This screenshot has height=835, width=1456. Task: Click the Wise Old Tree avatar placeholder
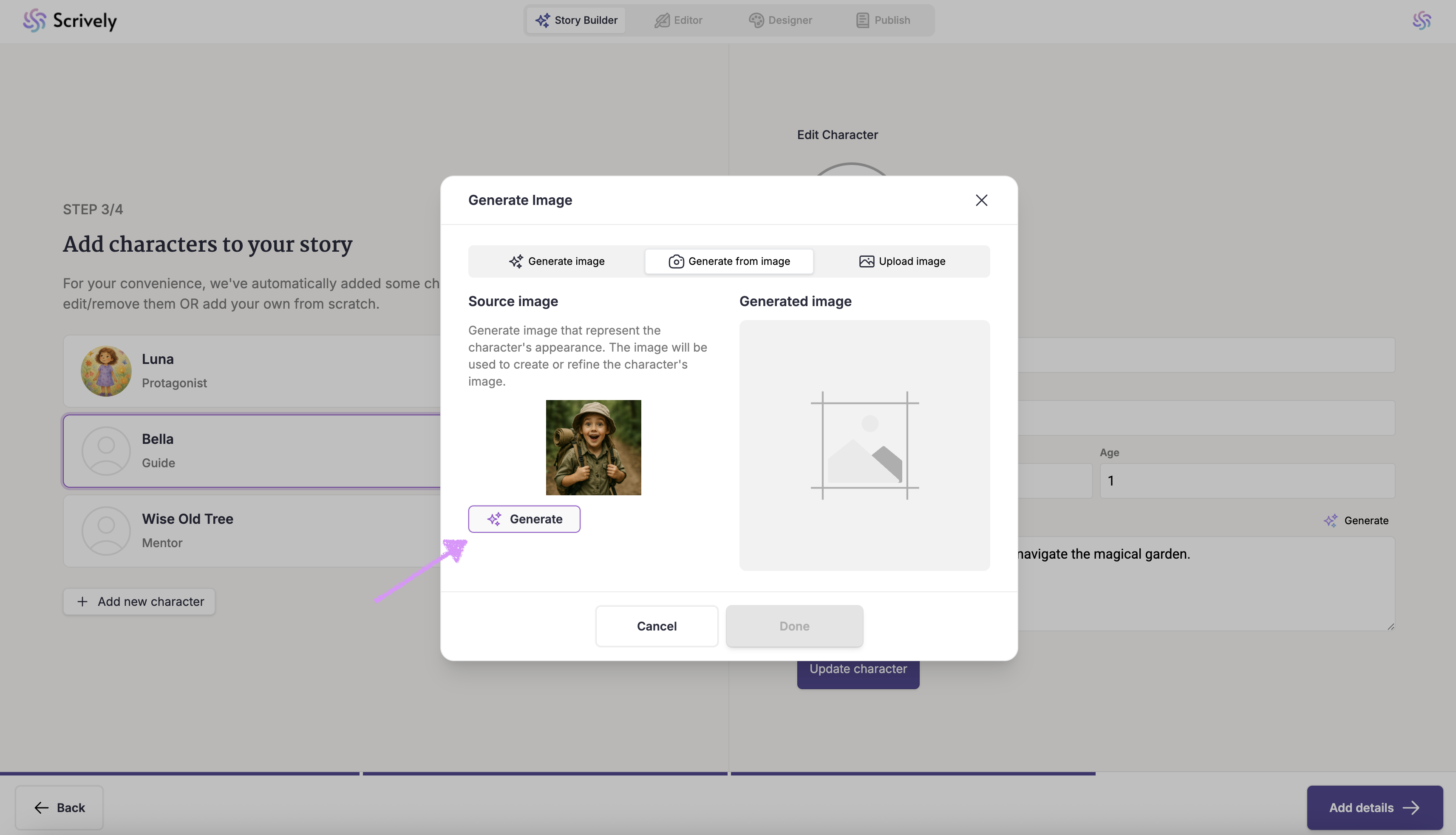coord(106,531)
